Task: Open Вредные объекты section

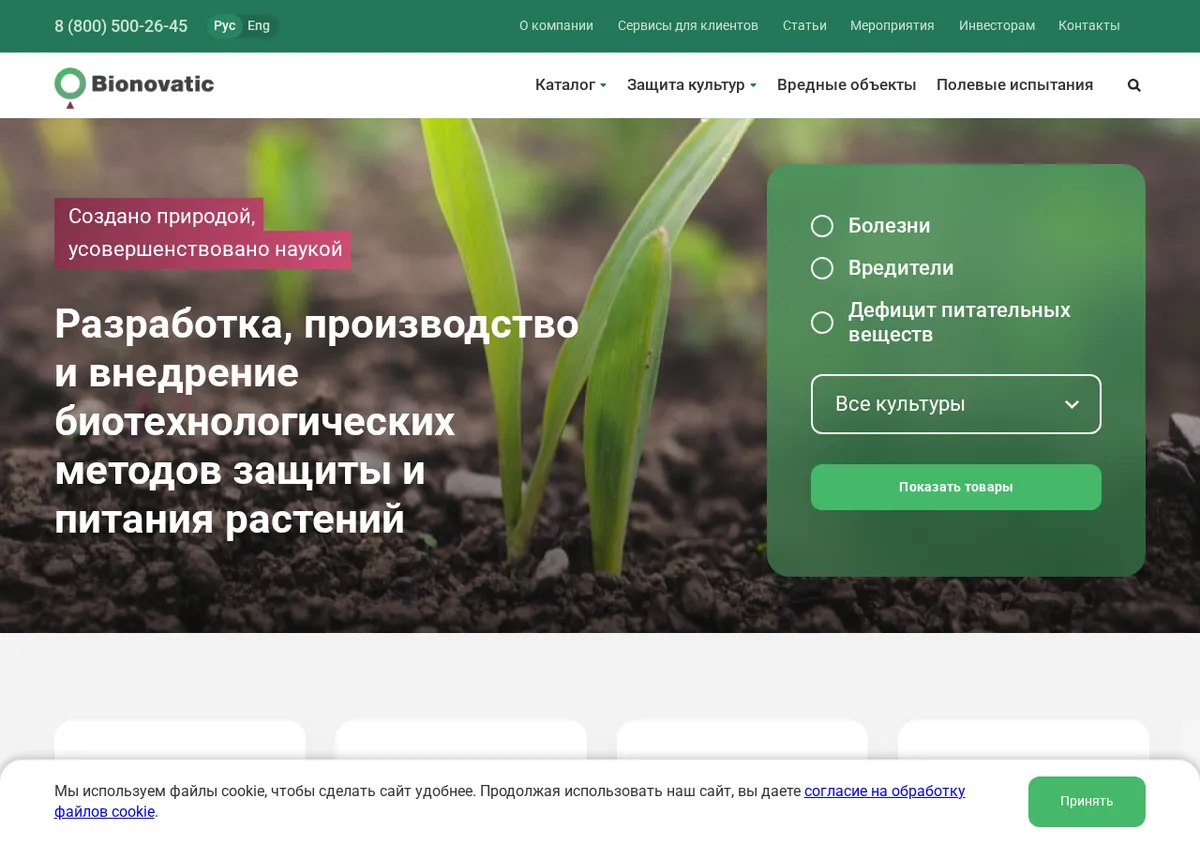Action: tap(847, 85)
